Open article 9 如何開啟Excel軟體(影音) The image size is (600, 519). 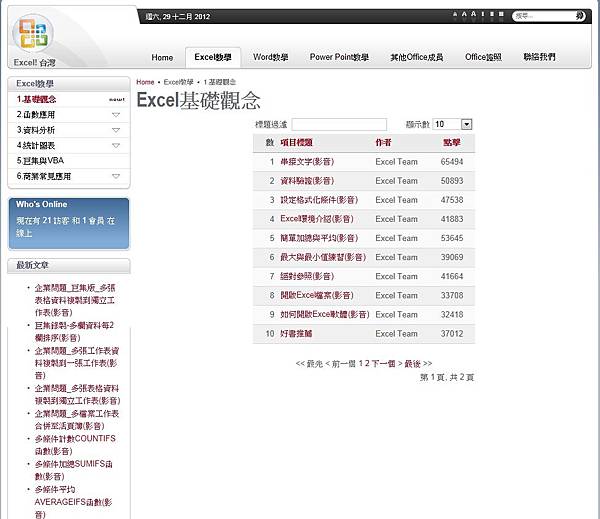click(325, 315)
